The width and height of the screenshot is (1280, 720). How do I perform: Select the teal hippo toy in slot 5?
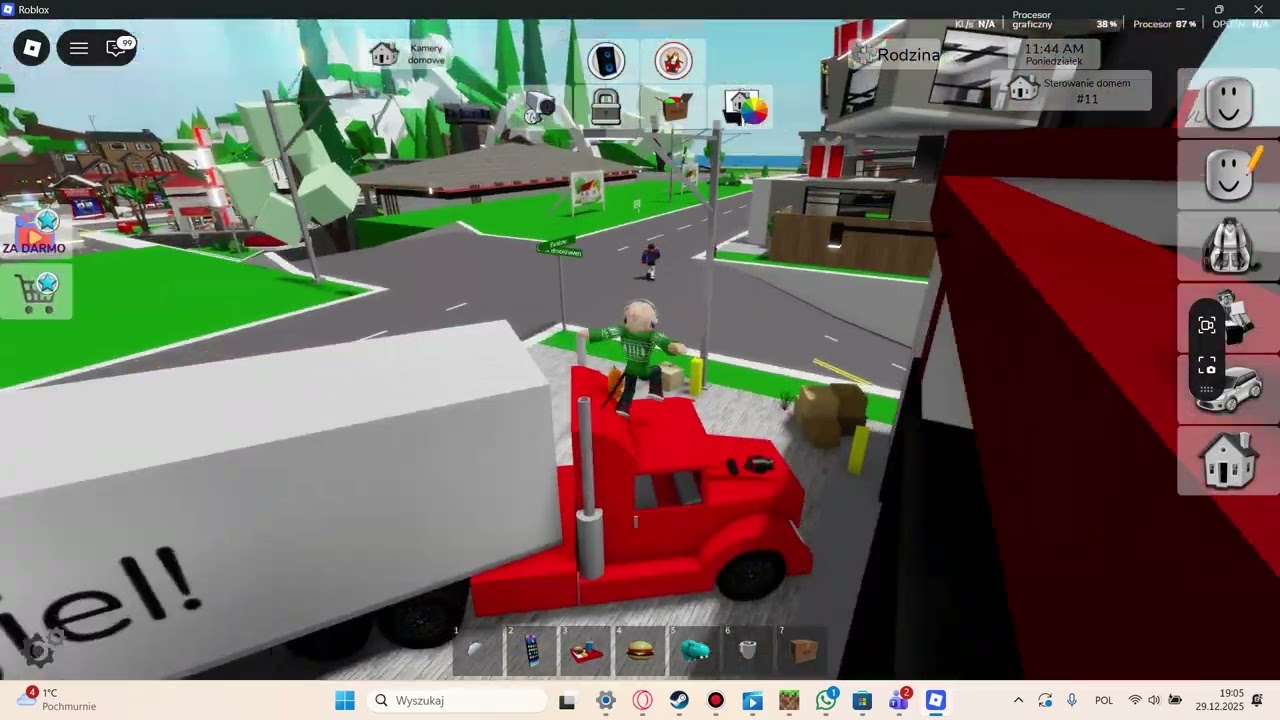pyautogui.click(x=694, y=651)
